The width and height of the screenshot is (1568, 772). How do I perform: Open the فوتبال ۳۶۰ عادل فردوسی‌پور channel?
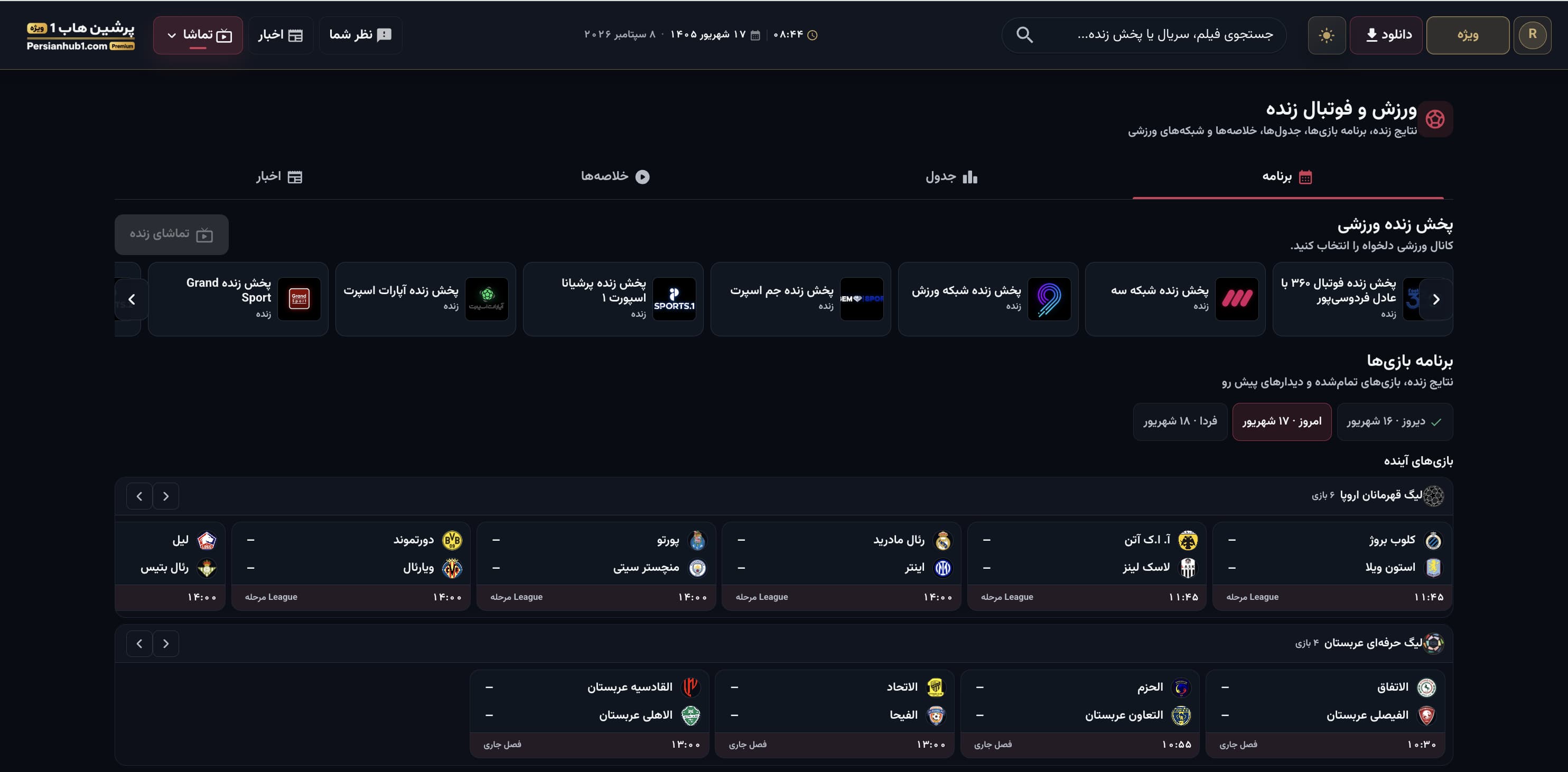tap(1362, 299)
